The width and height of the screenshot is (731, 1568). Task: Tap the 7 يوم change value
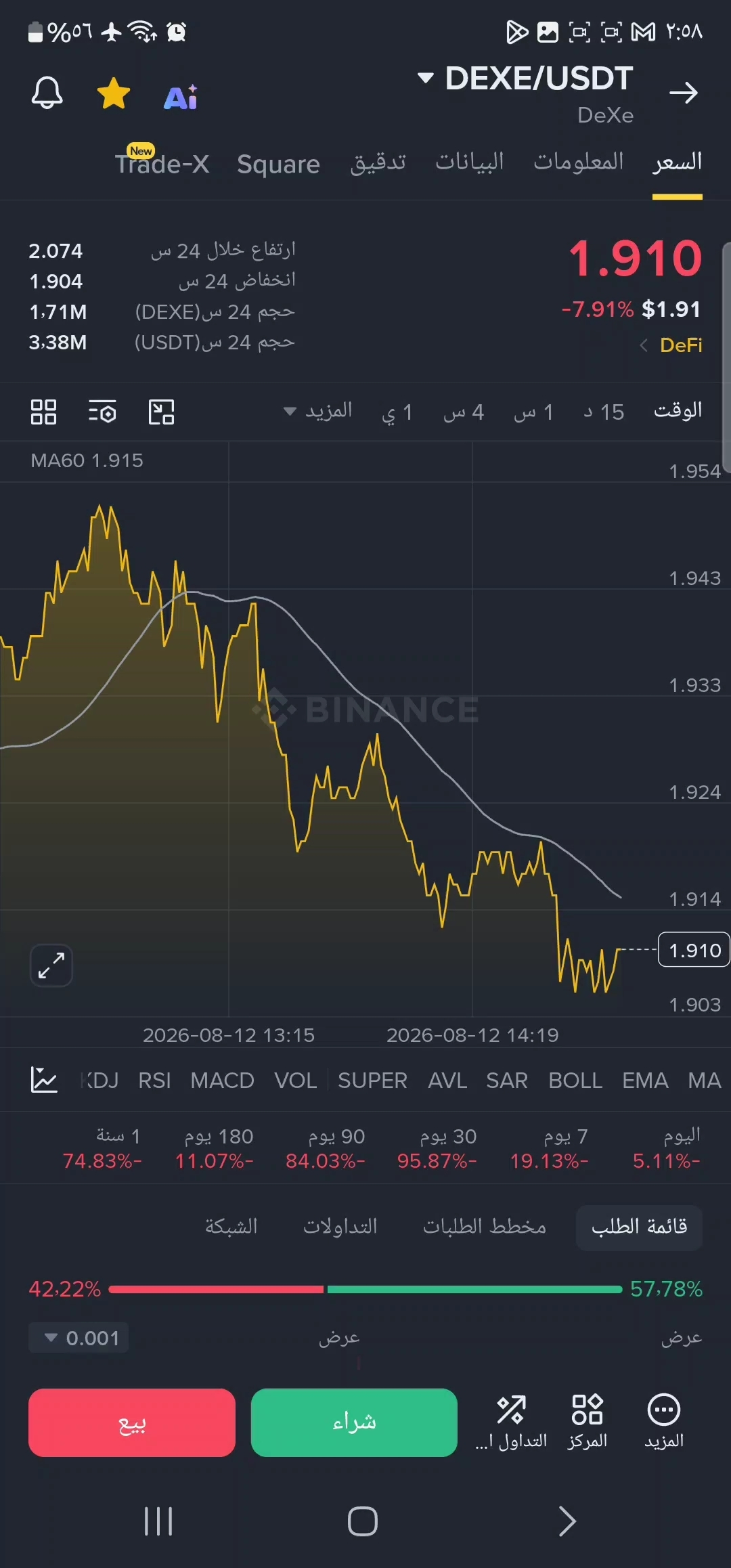click(x=549, y=1161)
